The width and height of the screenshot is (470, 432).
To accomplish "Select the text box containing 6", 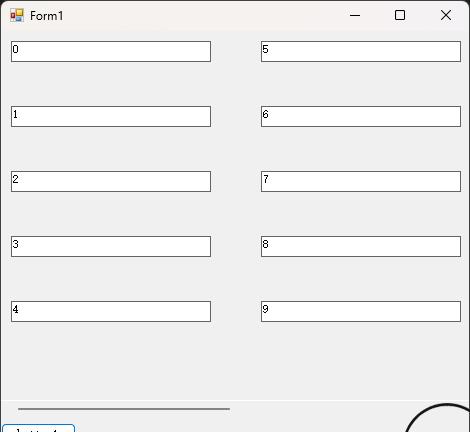I will pos(361,117).
